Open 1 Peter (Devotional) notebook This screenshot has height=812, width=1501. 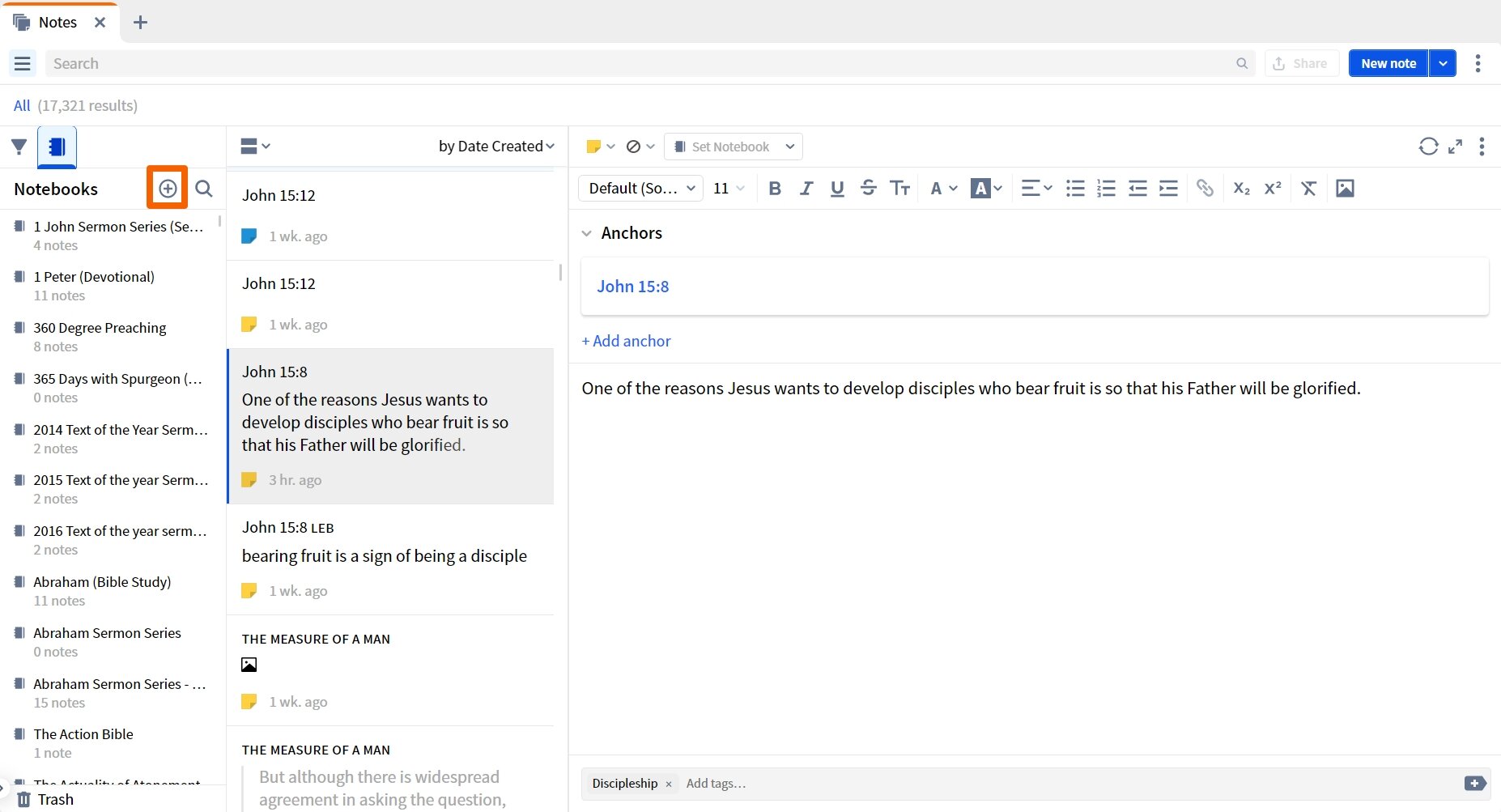tap(113, 286)
